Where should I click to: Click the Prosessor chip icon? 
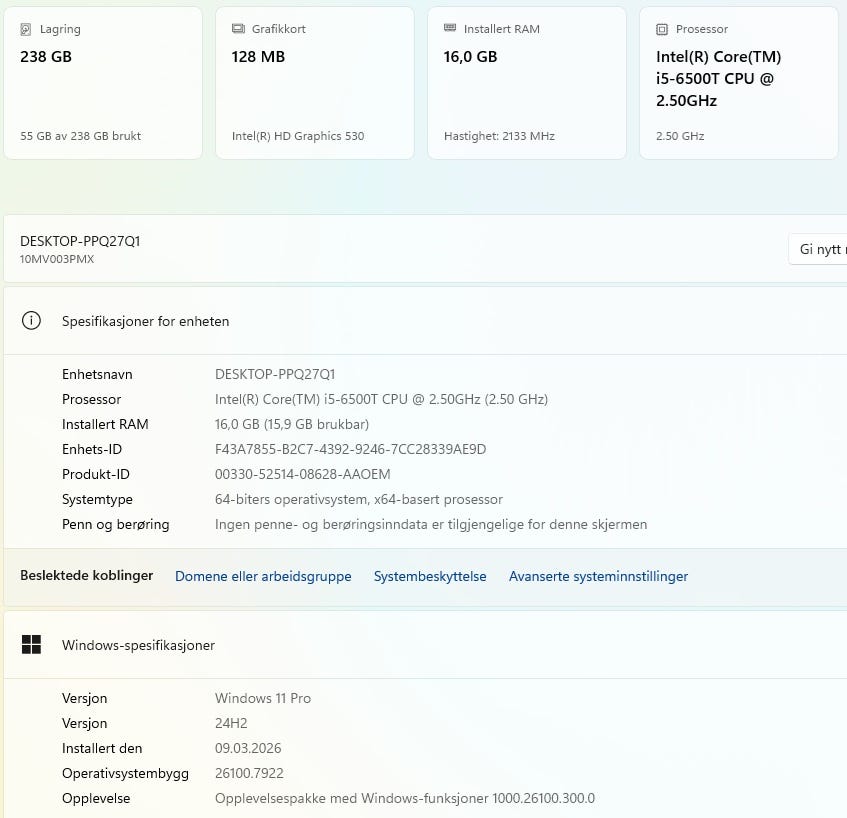(x=662, y=30)
